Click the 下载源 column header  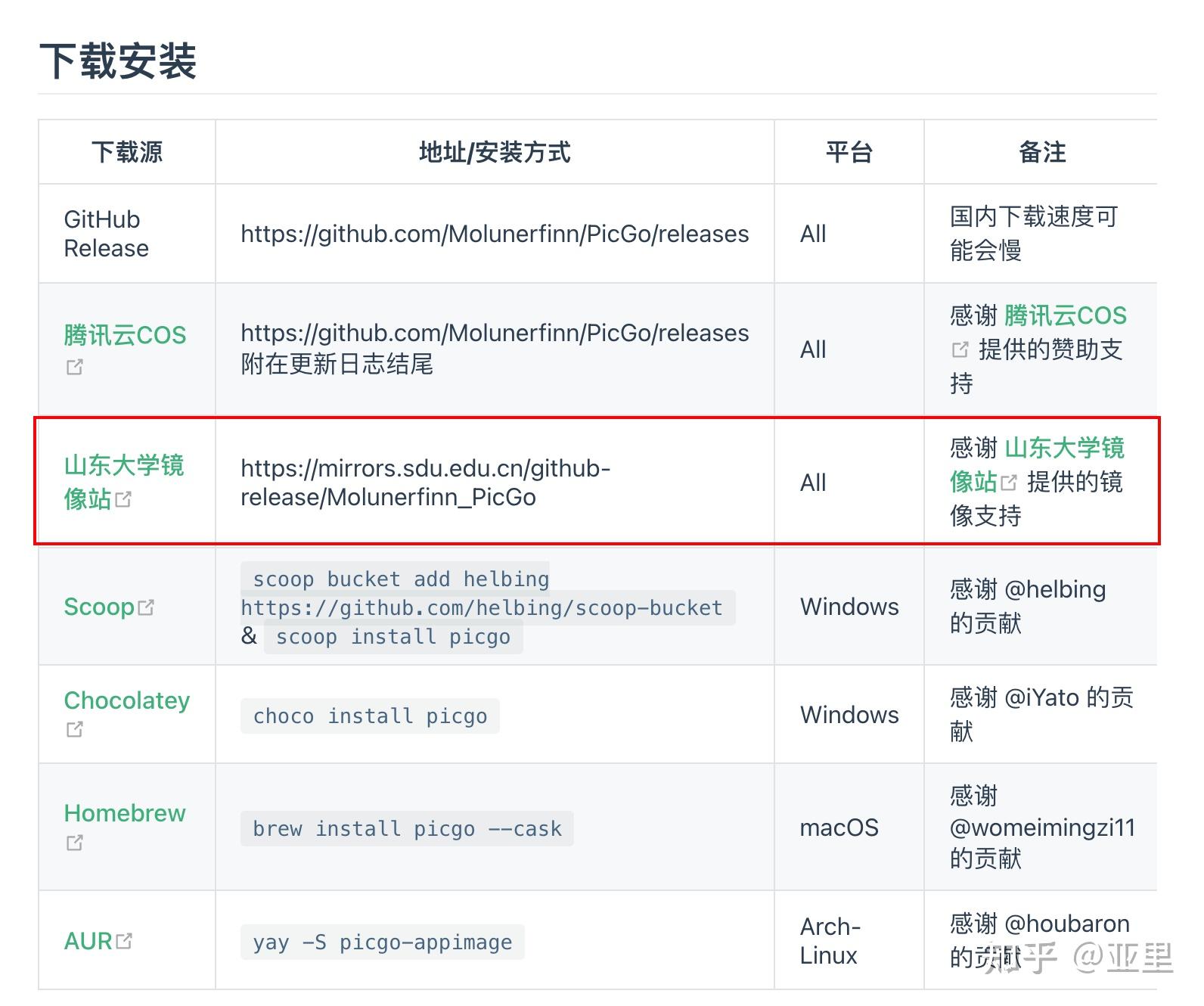tap(127, 152)
